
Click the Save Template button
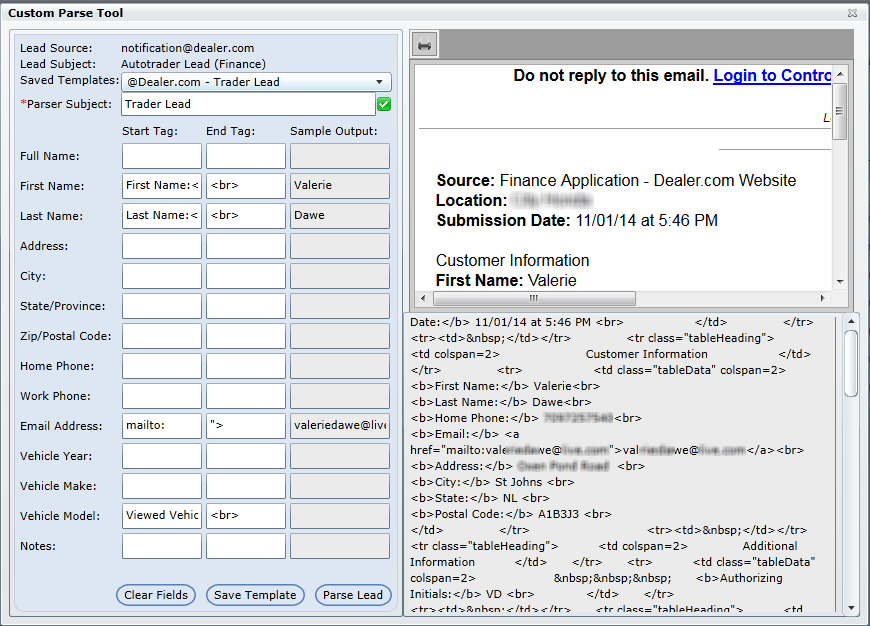(x=256, y=595)
